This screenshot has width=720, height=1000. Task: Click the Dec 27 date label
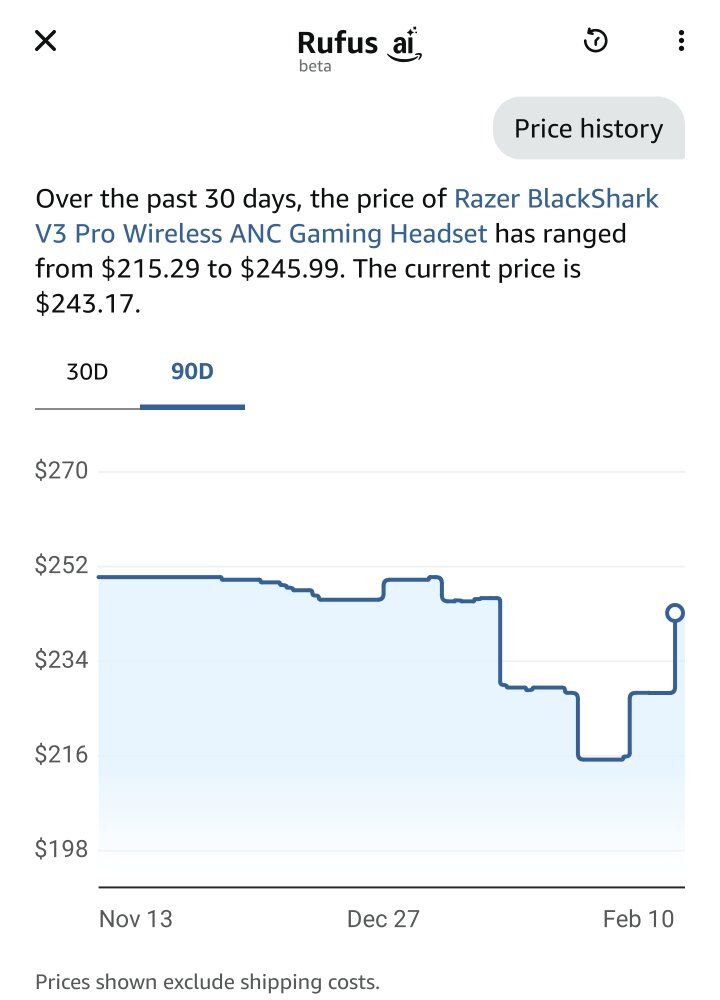[383, 918]
